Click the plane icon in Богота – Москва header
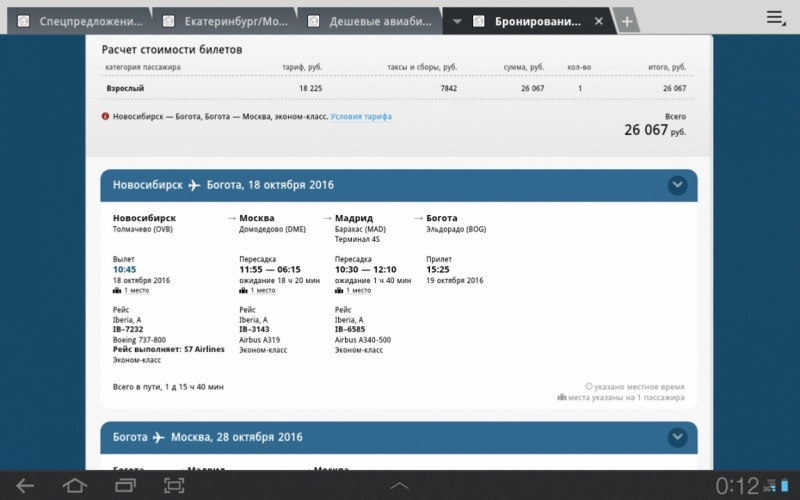Screen dimensions: 800x500 coord(159,437)
